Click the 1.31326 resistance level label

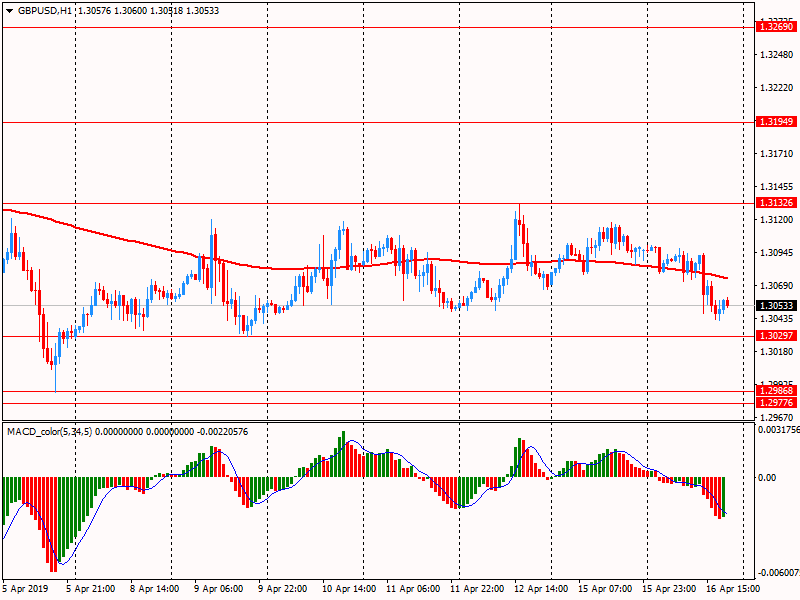tap(776, 203)
